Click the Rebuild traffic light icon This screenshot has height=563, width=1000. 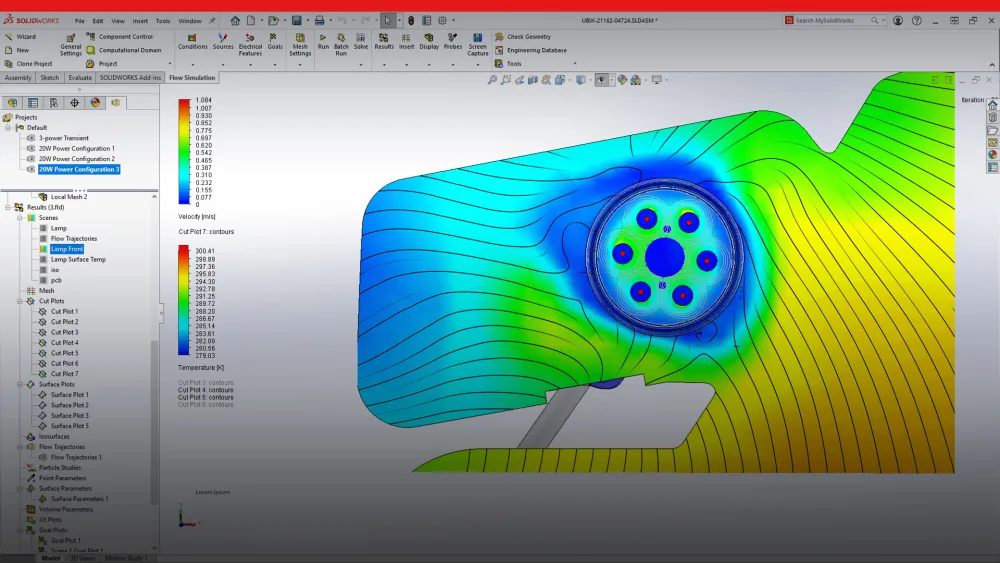click(411, 20)
